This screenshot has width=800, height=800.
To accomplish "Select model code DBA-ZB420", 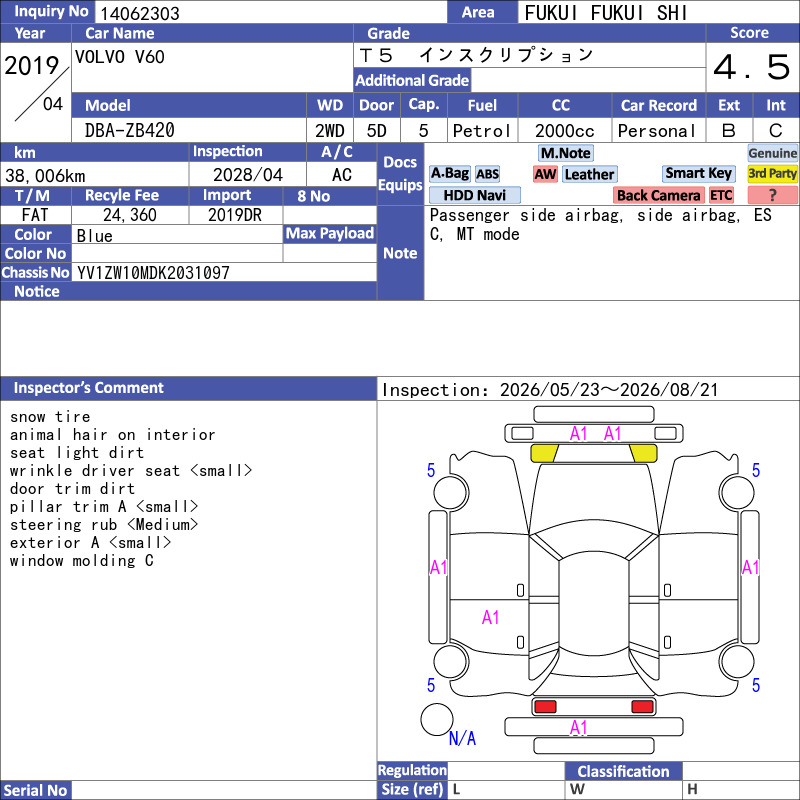I will coord(130,131).
